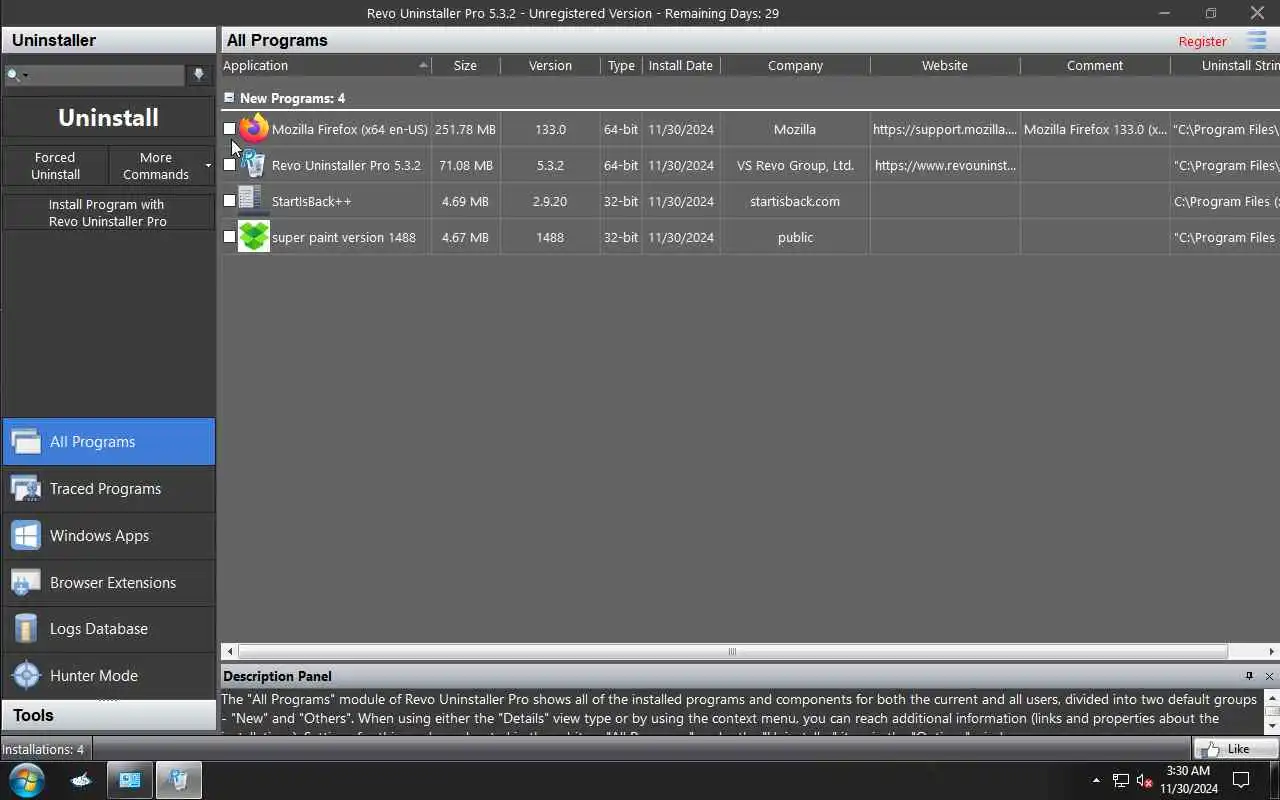The image size is (1280, 800).
Task: Open the Browser Extensions module
Action: click(108, 582)
